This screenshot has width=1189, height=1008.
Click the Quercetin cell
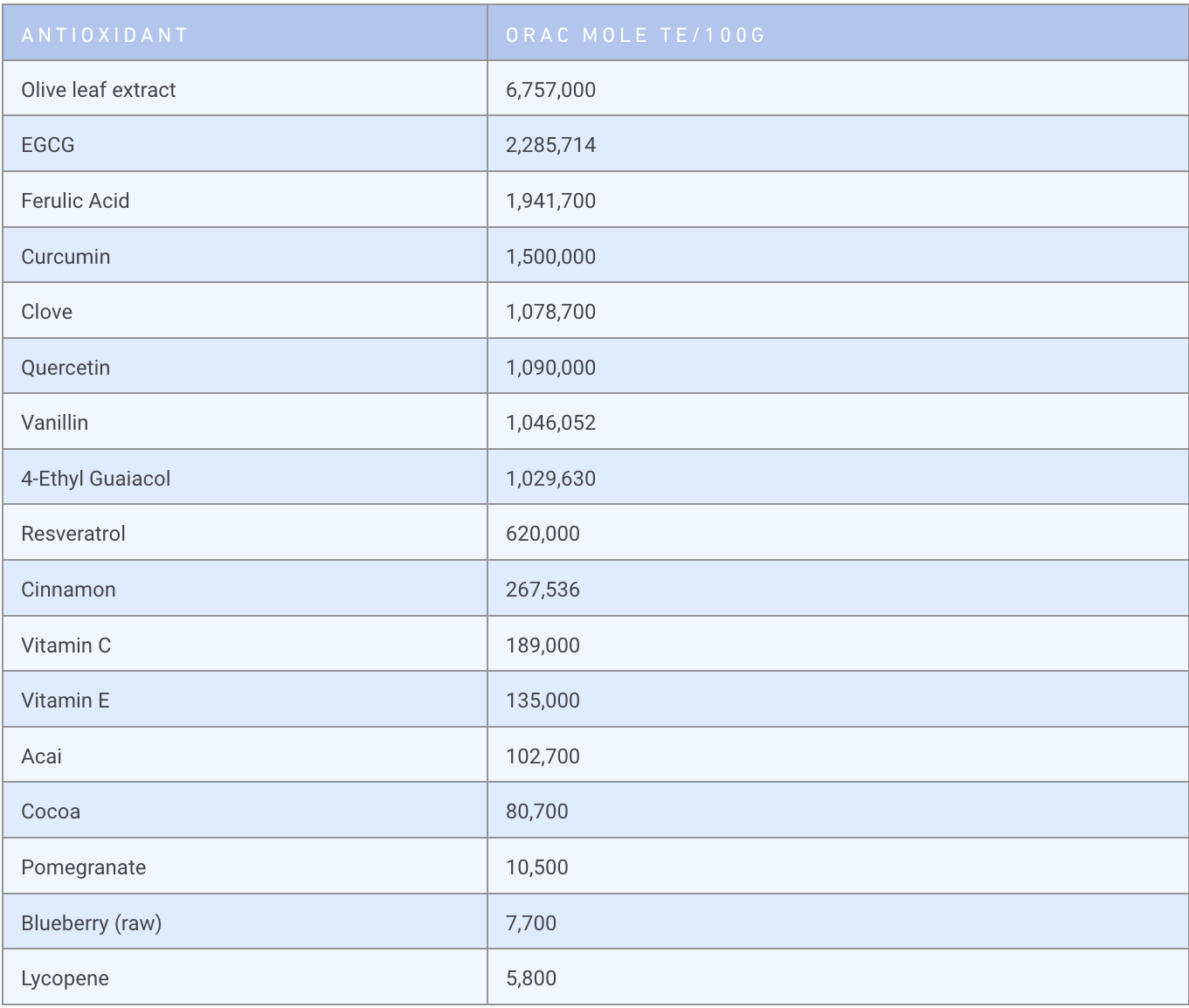point(66,368)
